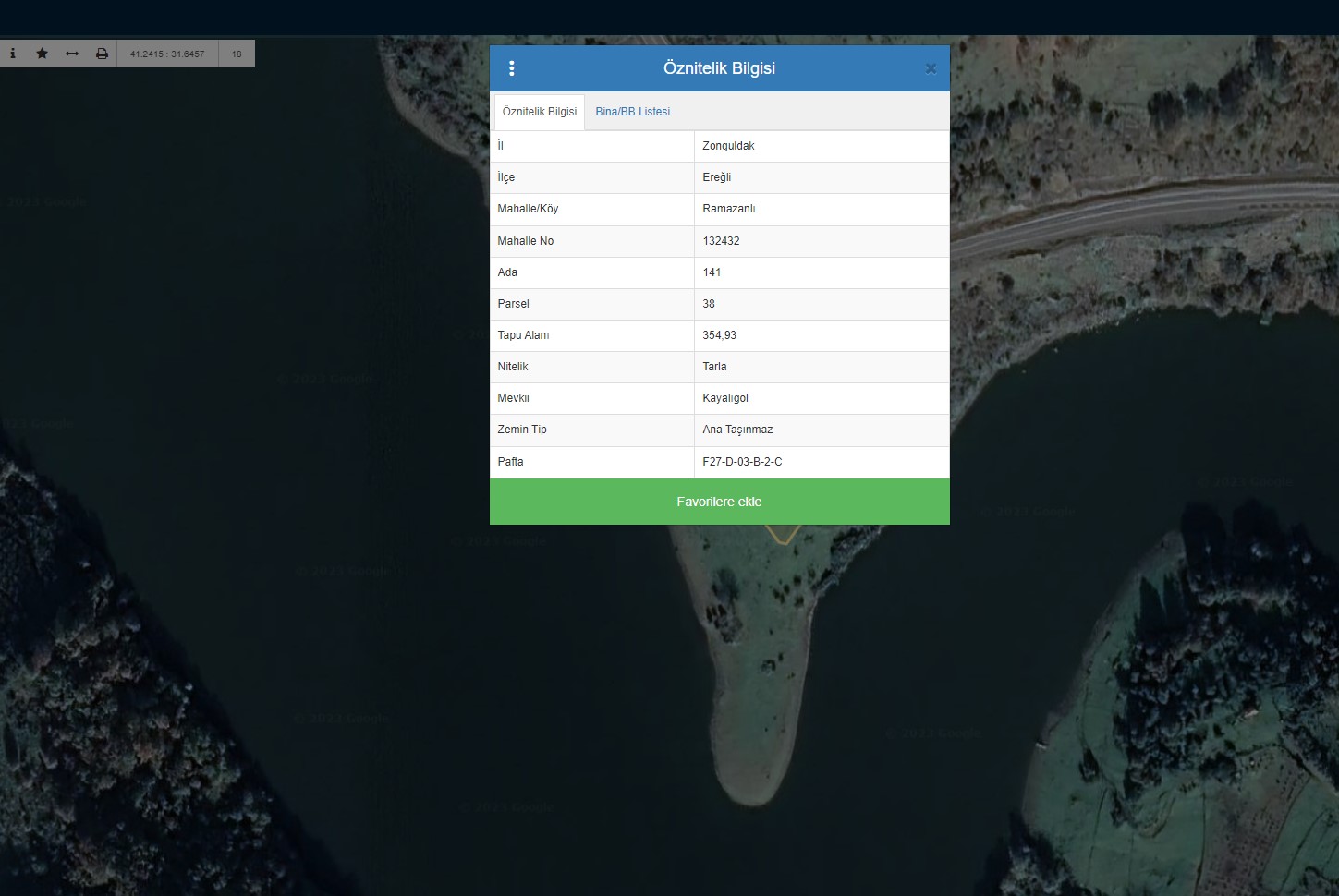The height and width of the screenshot is (896, 1339).
Task: Click the Kayalıgöl Mevkii value
Action: (724, 398)
